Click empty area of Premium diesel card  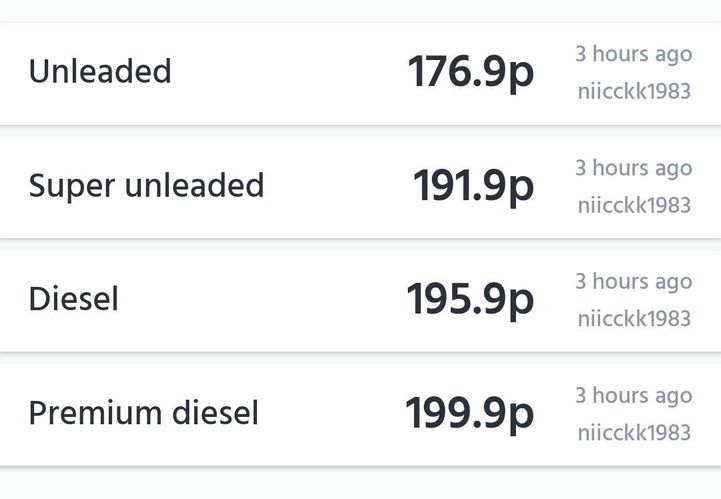(331, 415)
